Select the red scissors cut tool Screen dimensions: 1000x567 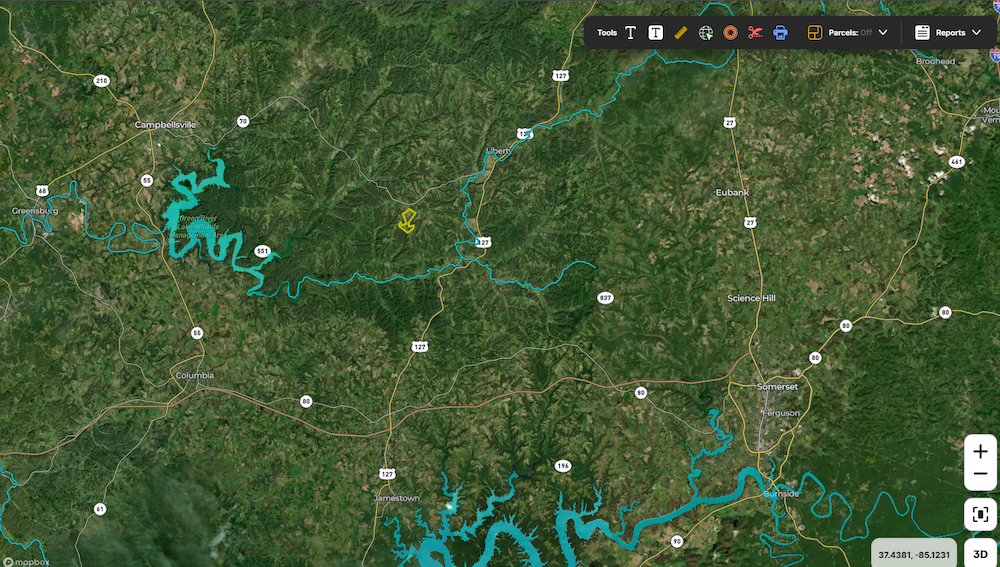click(755, 33)
